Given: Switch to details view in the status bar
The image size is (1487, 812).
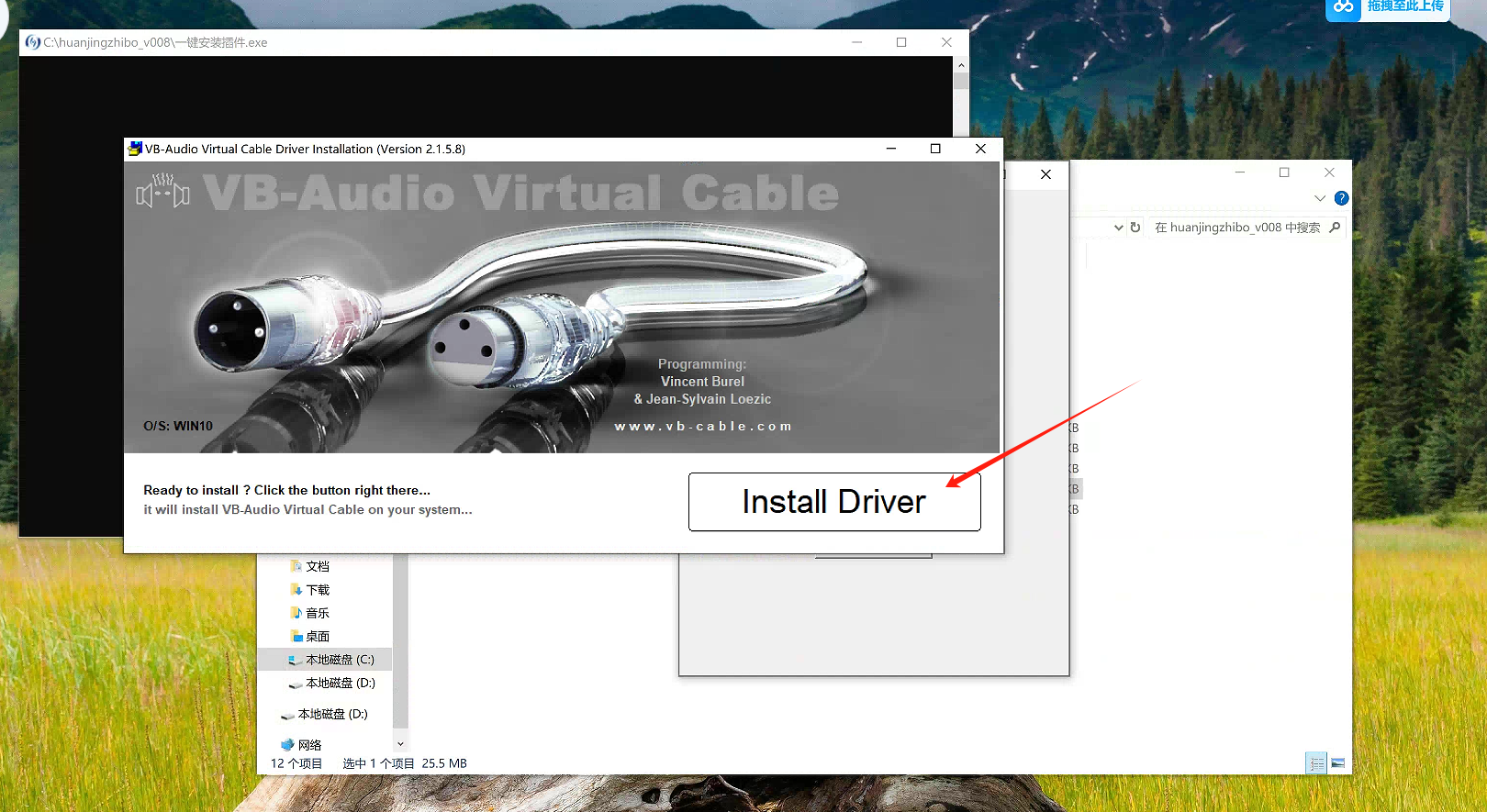Looking at the screenshot, I should tap(1316, 763).
